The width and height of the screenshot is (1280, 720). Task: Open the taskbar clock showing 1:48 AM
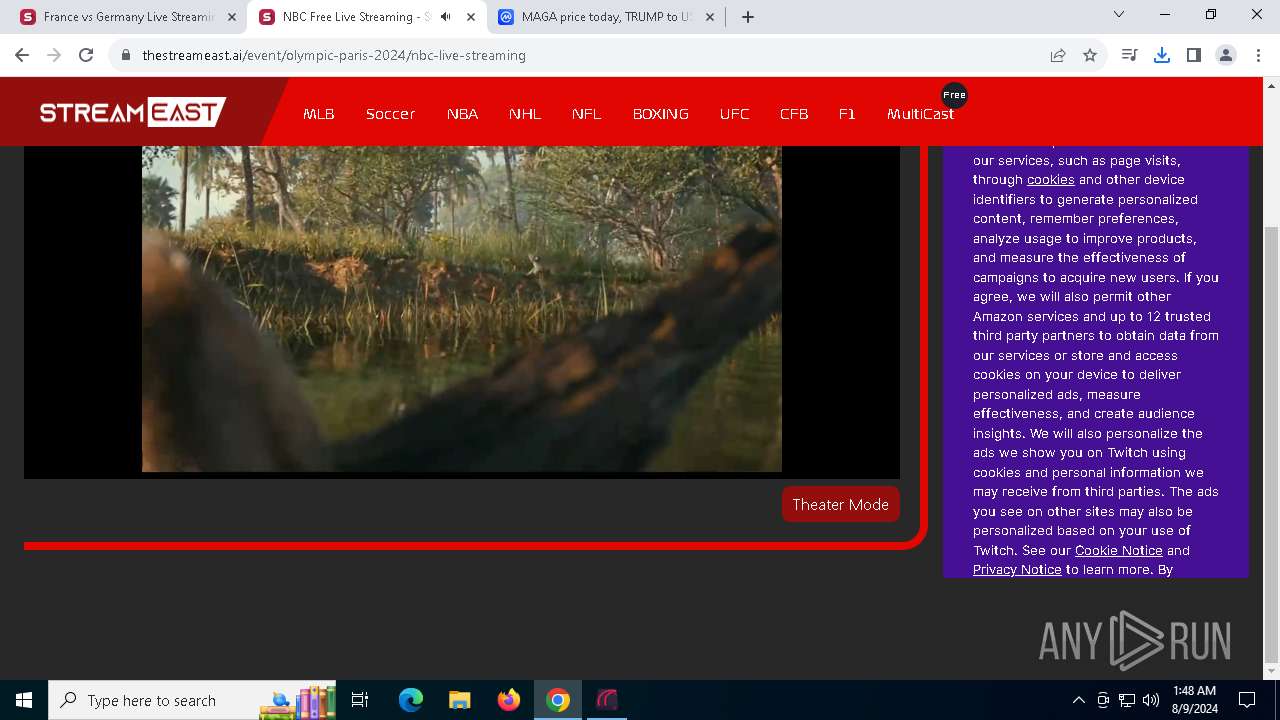coord(1194,700)
